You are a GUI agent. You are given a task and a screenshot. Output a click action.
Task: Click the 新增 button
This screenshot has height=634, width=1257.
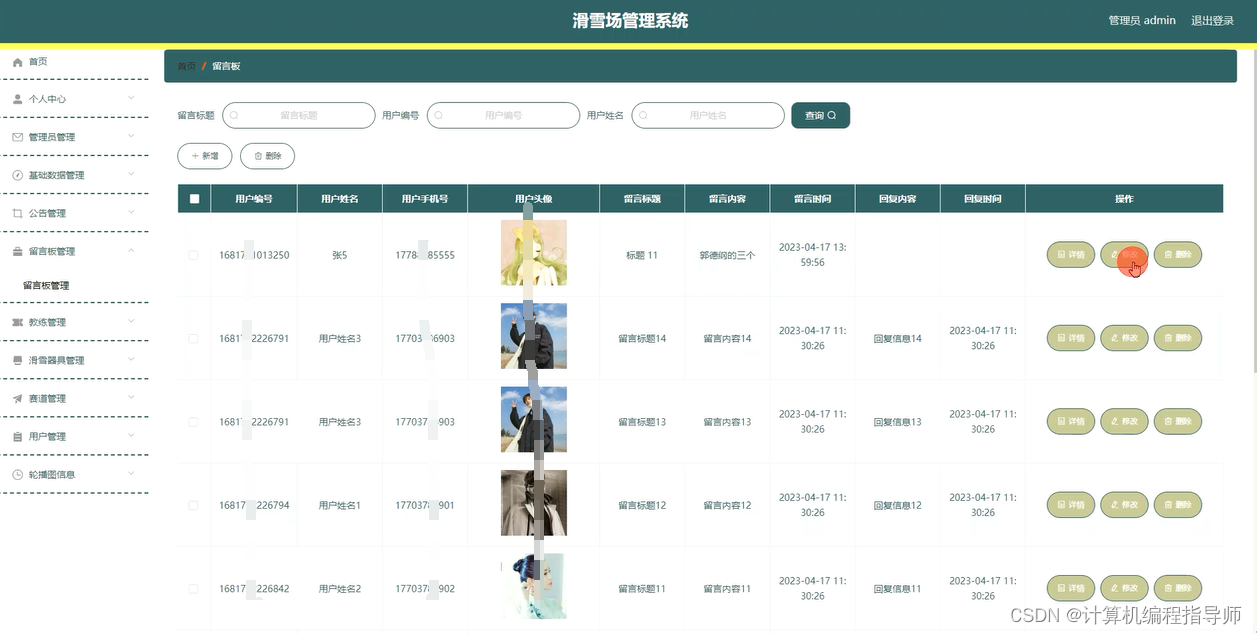point(204,156)
